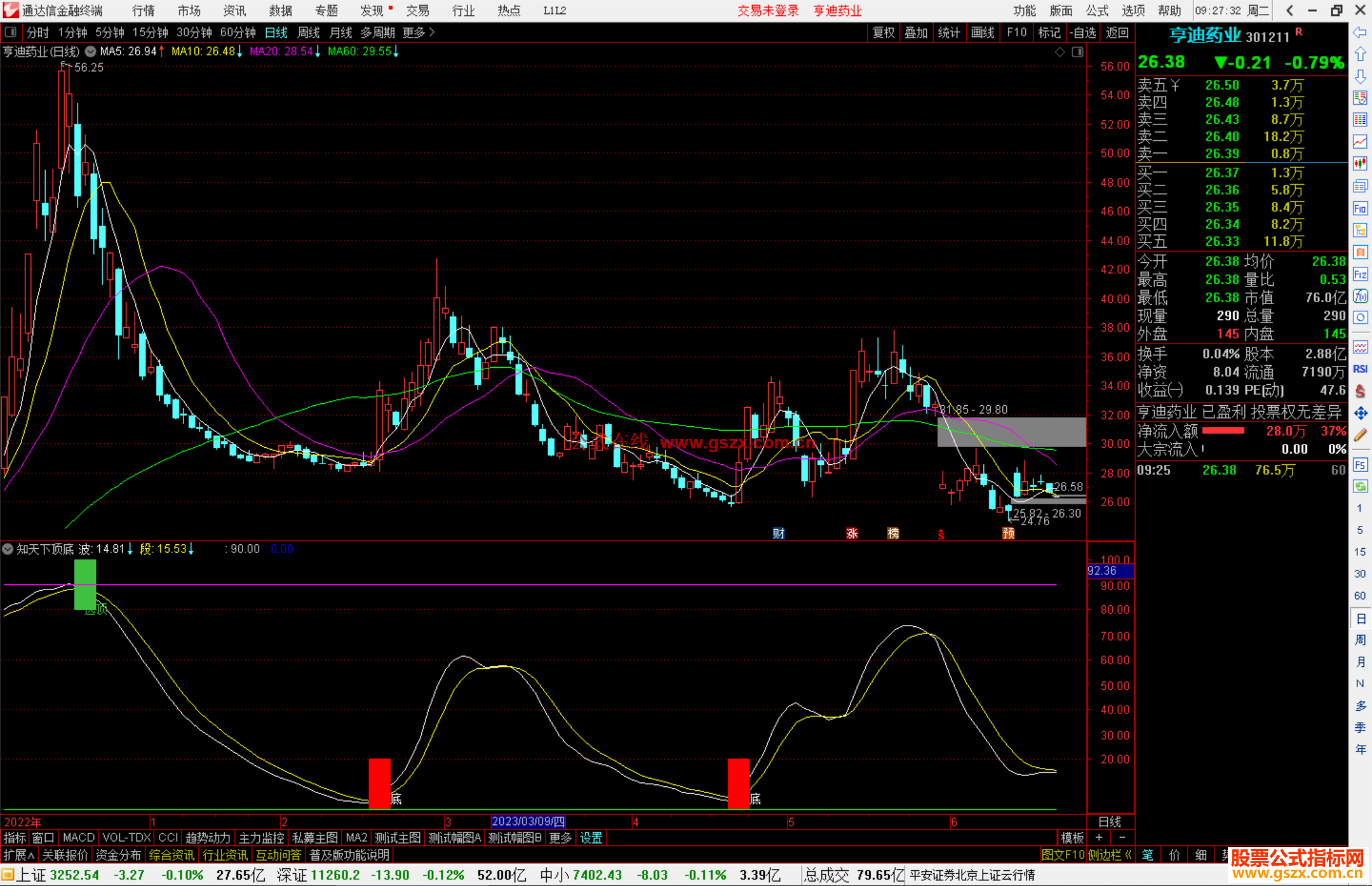Click the F12 sidebar icon

click(1360, 274)
